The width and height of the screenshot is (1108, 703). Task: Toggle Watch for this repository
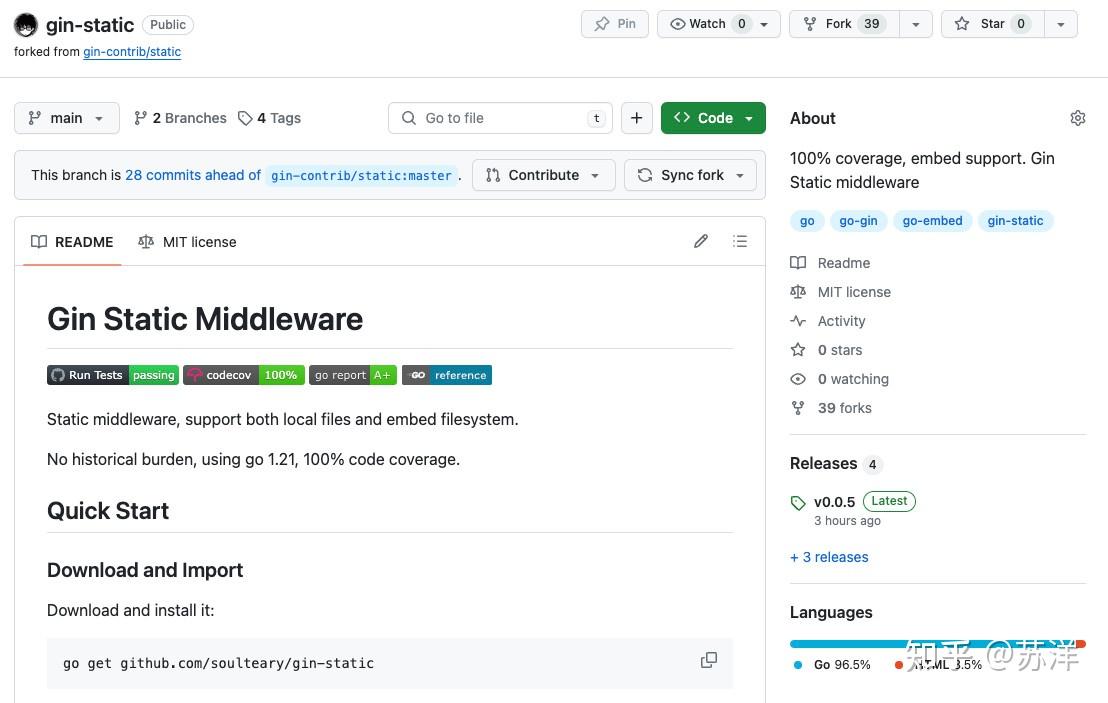[x=707, y=24]
